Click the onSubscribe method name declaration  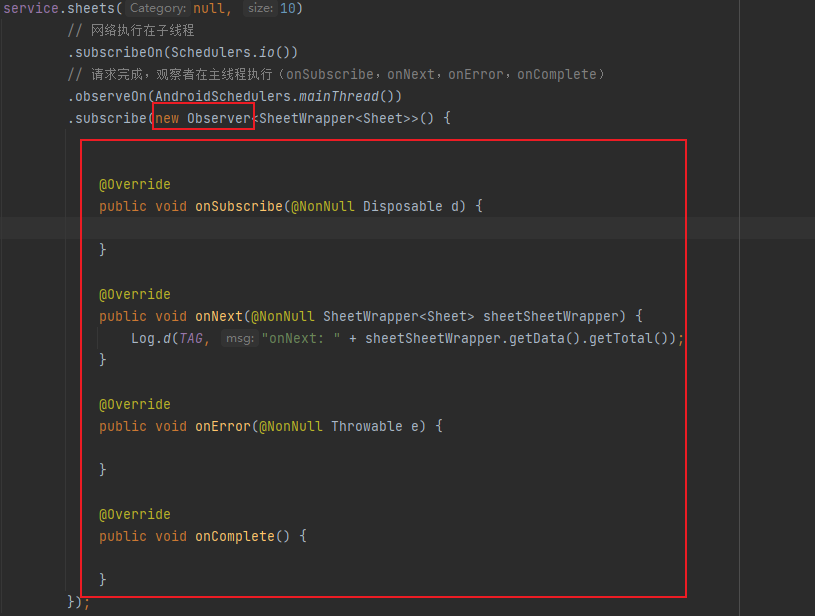(x=238, y=206)
